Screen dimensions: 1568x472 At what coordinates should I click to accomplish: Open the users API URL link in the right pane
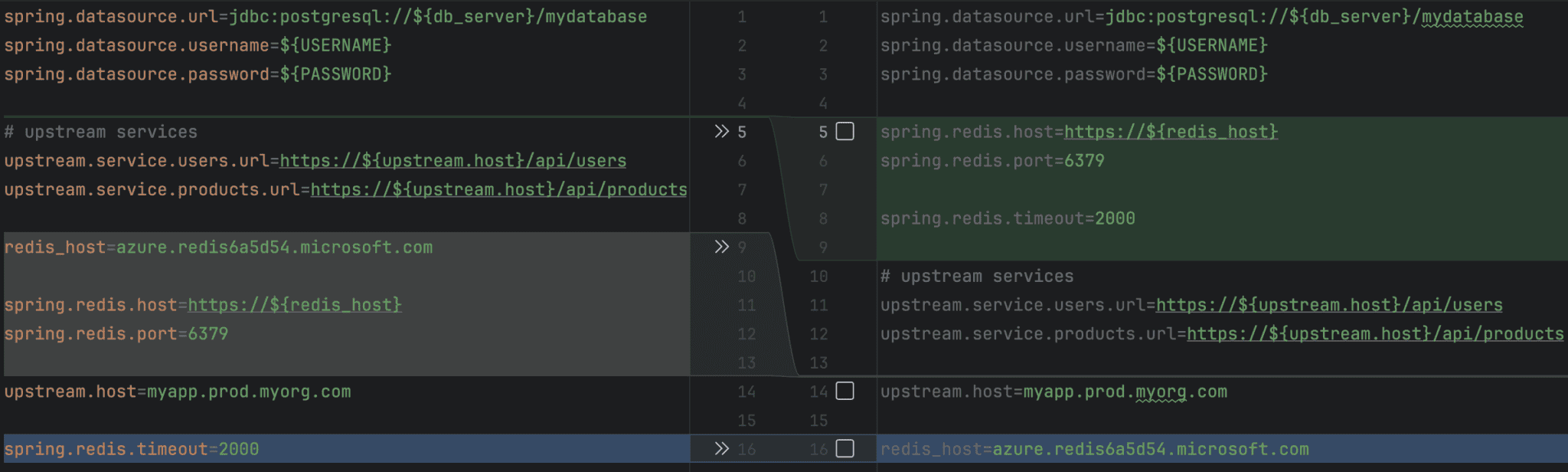pyautogui.click(x=1328, y=305)
